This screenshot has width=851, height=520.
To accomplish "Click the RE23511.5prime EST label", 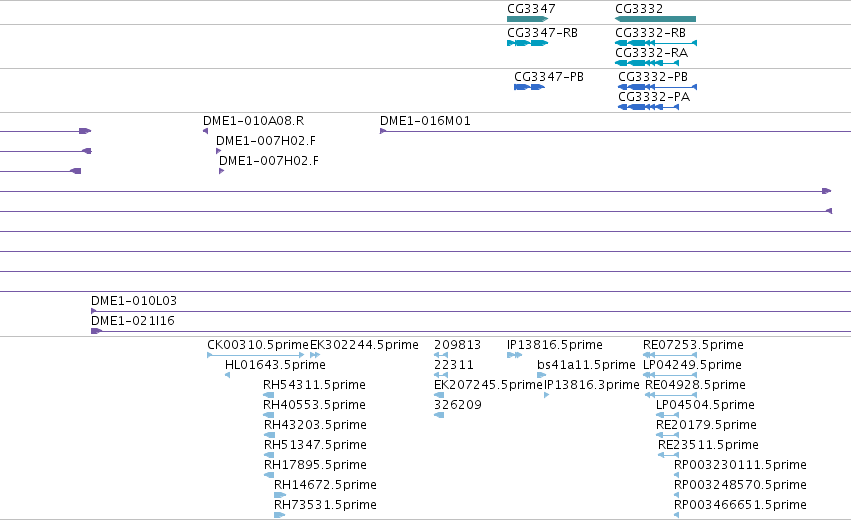I will 708,445.
